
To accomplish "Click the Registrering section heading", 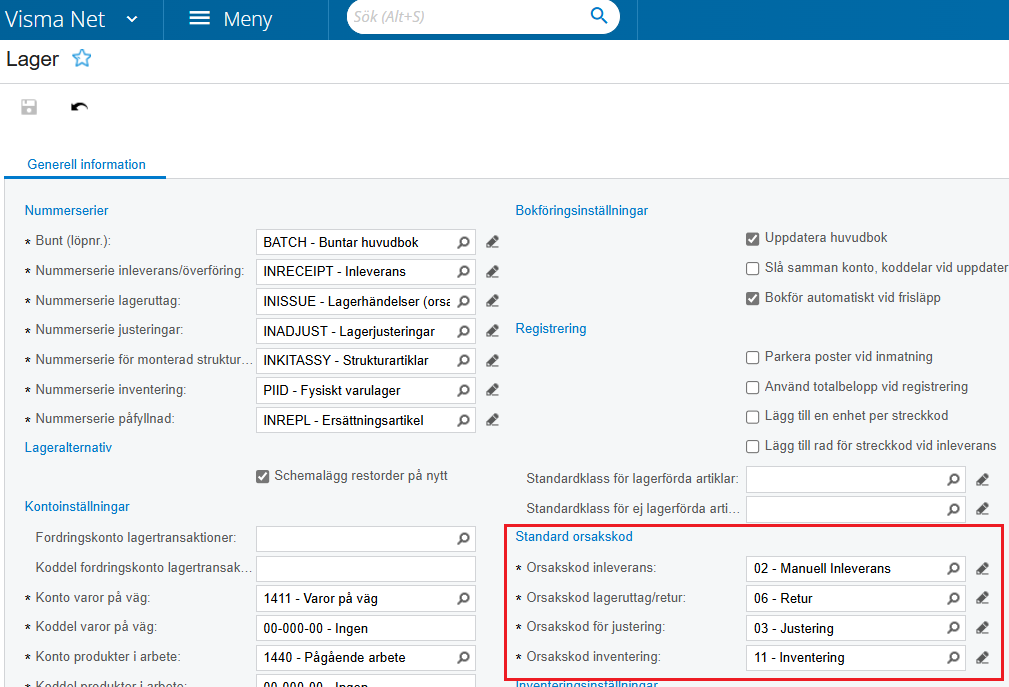I will (551, 329).
